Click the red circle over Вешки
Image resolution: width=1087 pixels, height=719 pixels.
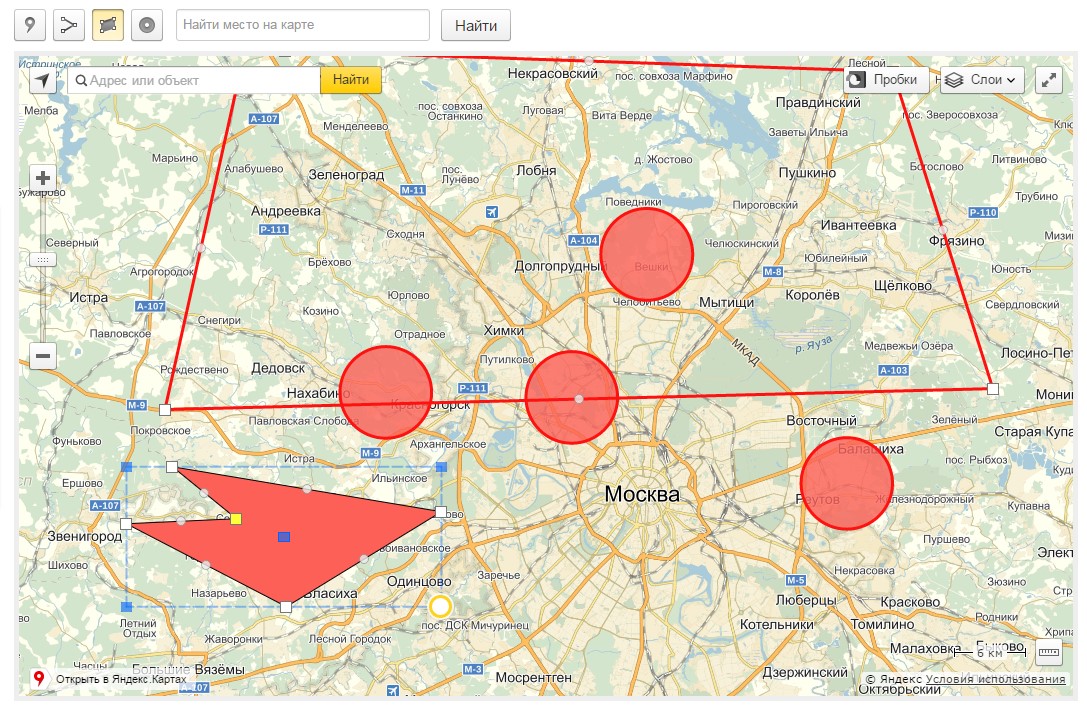click(x=647, y=254)
